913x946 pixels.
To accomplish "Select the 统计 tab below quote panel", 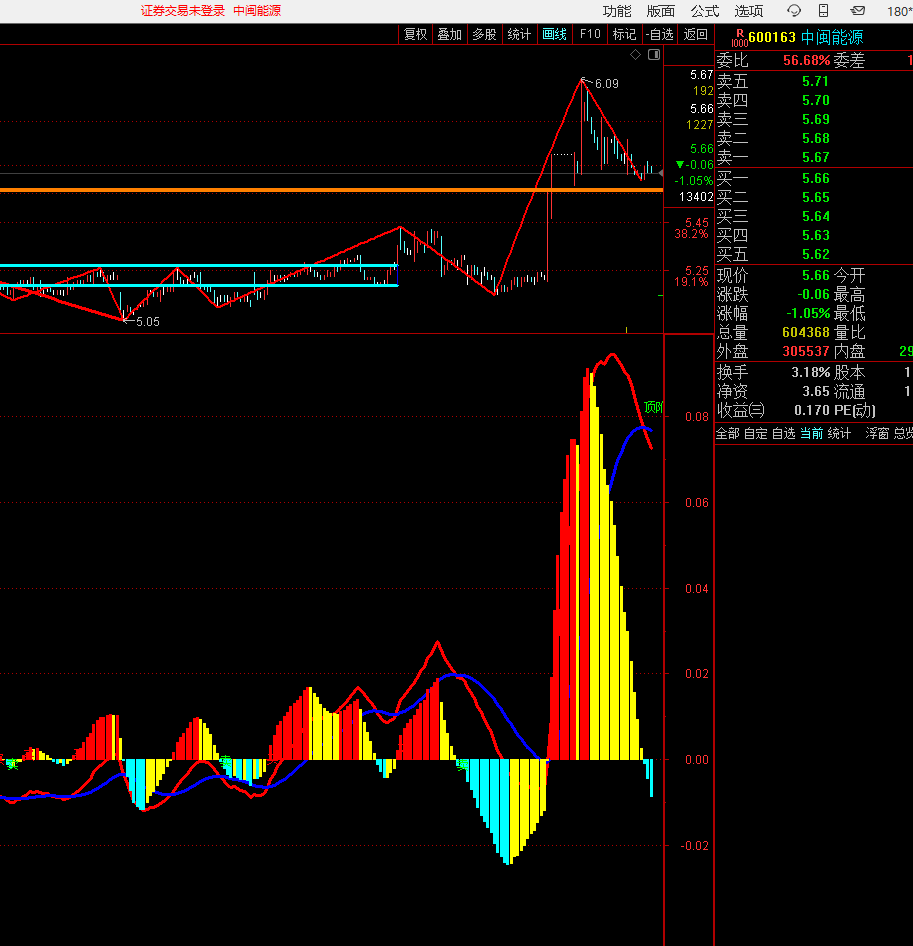I will point(839,433).
